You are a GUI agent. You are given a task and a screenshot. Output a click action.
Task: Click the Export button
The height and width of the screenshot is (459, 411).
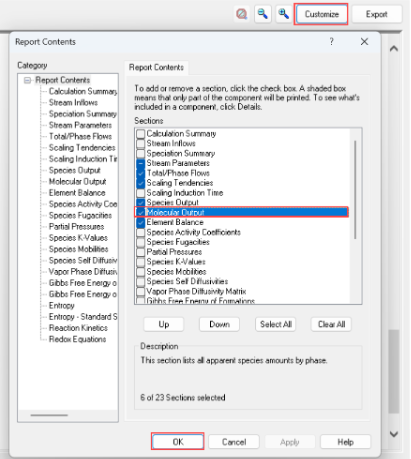click(377, 14)
